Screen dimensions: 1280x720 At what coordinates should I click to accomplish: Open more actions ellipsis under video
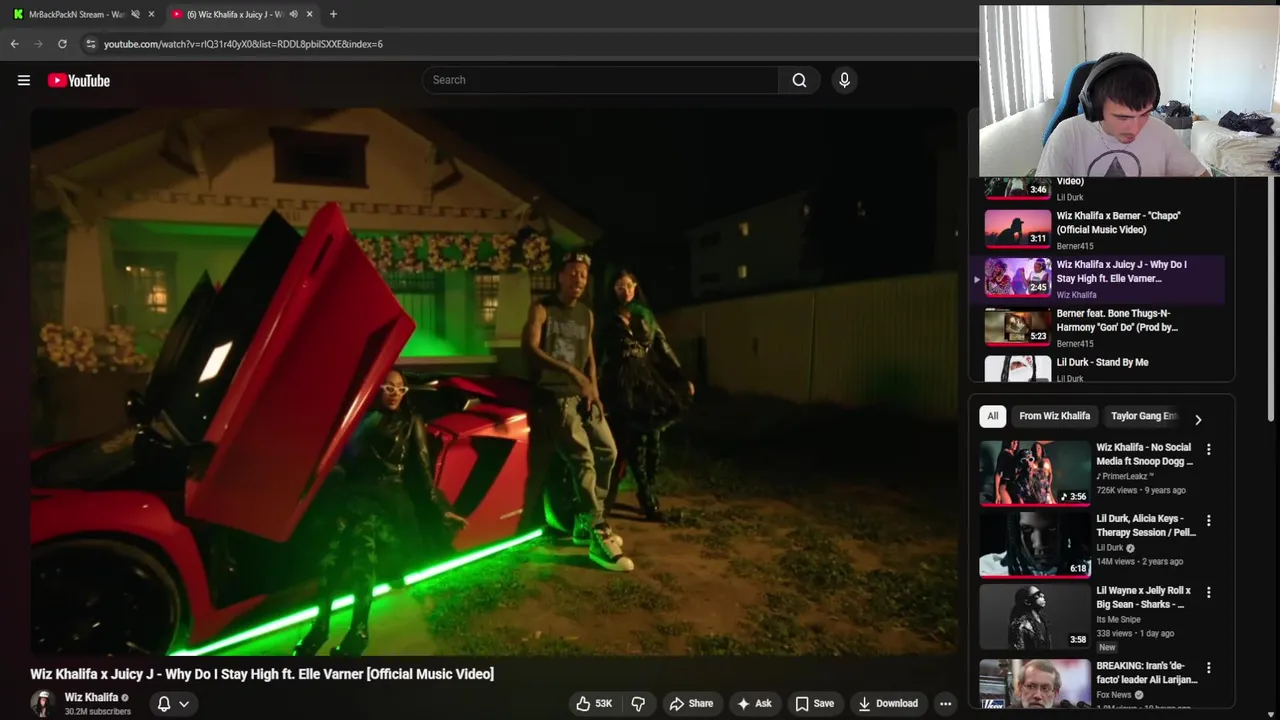click(x=945, y=703)
